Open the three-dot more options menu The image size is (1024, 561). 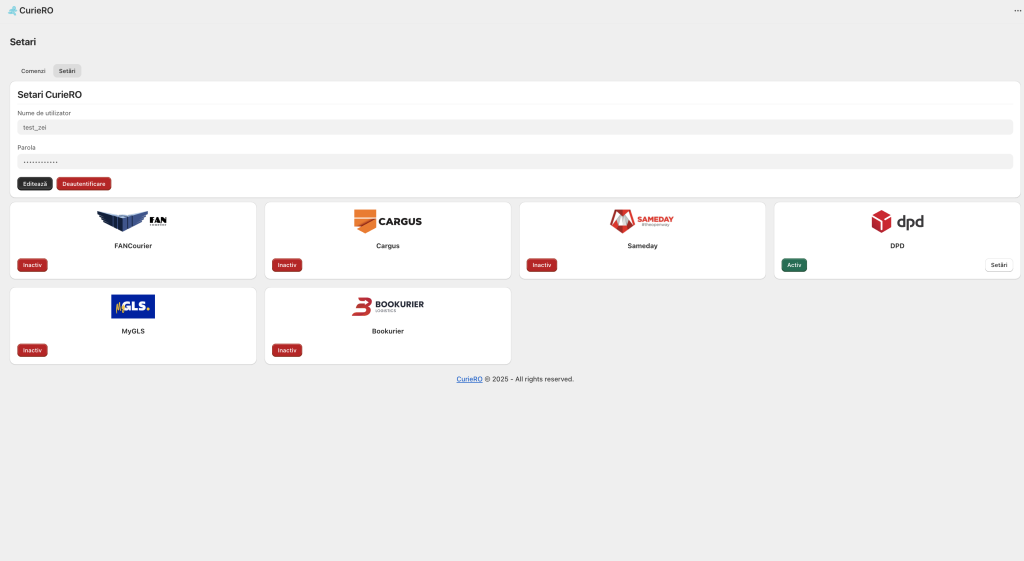click(1017, 10)
